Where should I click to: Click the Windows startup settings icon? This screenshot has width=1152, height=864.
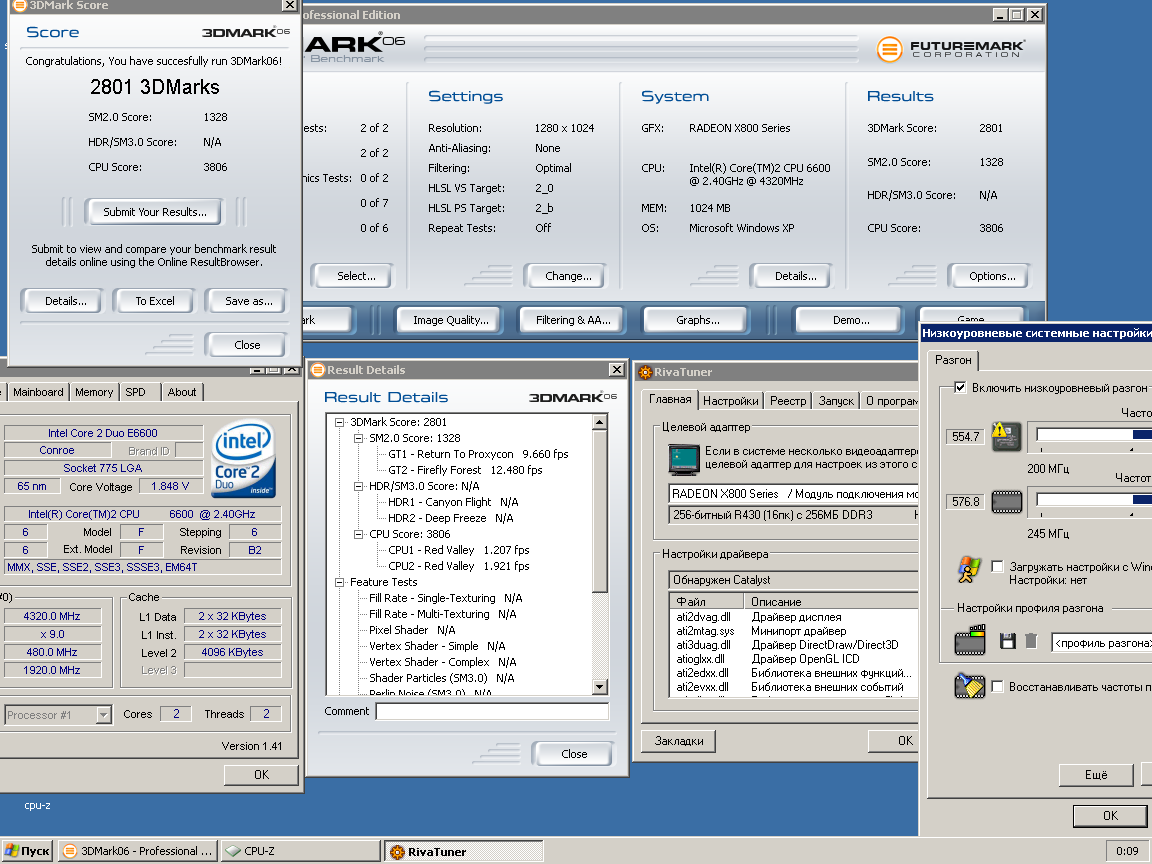[969, 569]
